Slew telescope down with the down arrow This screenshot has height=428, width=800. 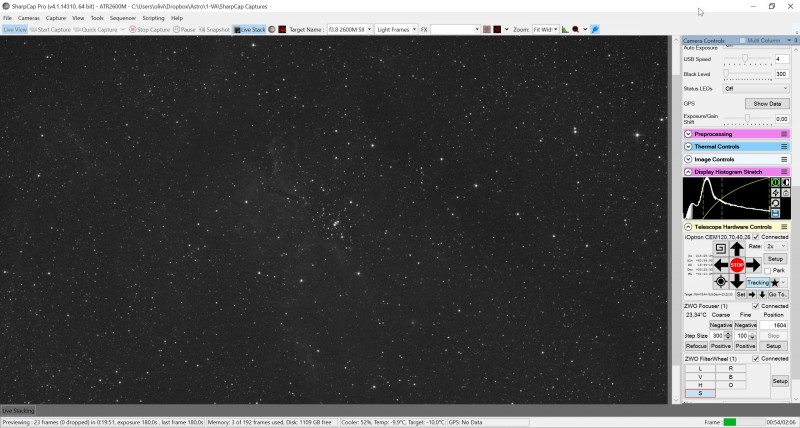pyautogui.click(x=737, y=281)
